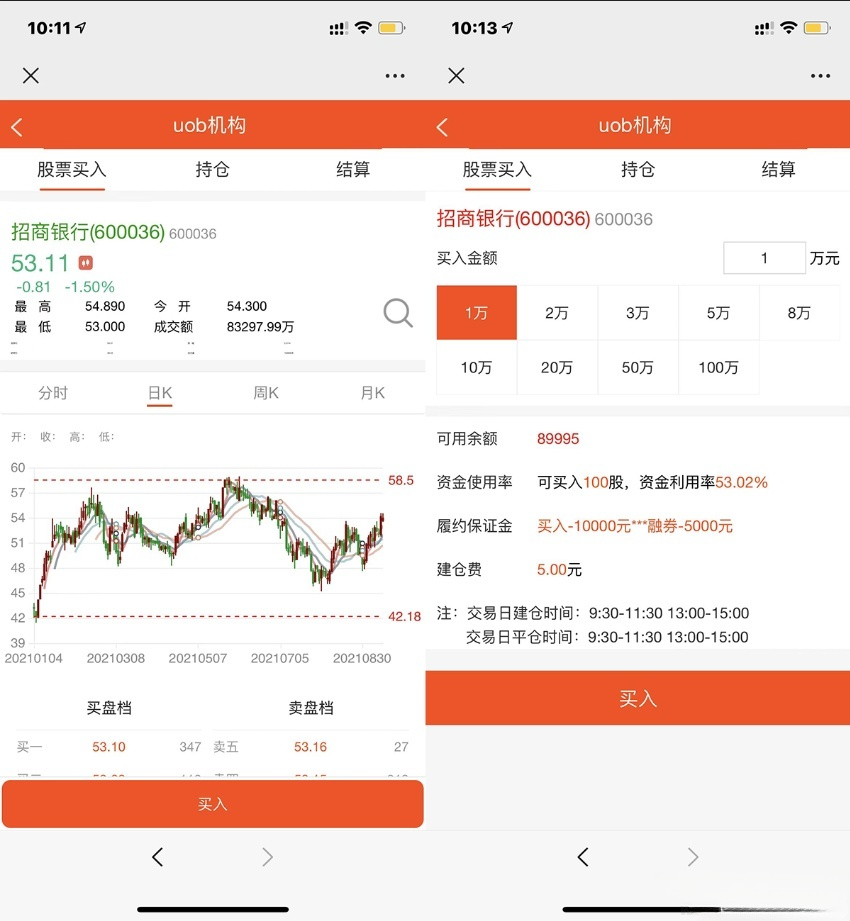Tap the orange 买入 button on the left
This screenshot has height=921, width=850.
pyautogui.click(x=212, y=804)
